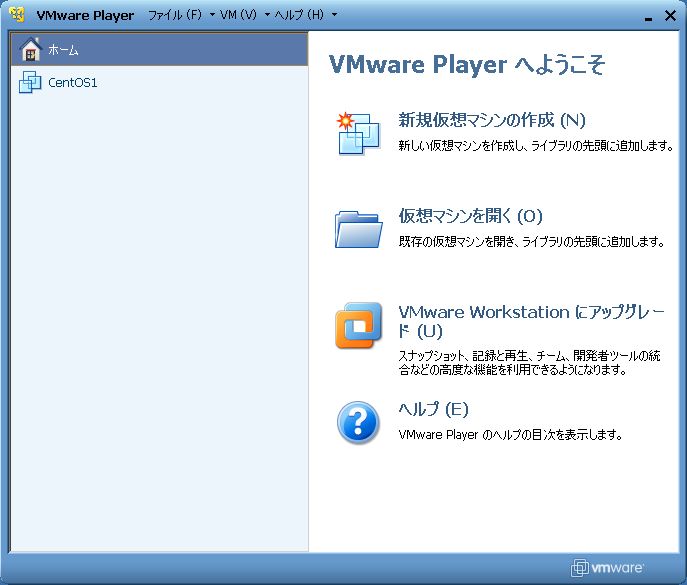Expand the dropdown arrow next to ヘルプ (H)
The width and height of the screenshot is (687, 585).
[334, 15]
